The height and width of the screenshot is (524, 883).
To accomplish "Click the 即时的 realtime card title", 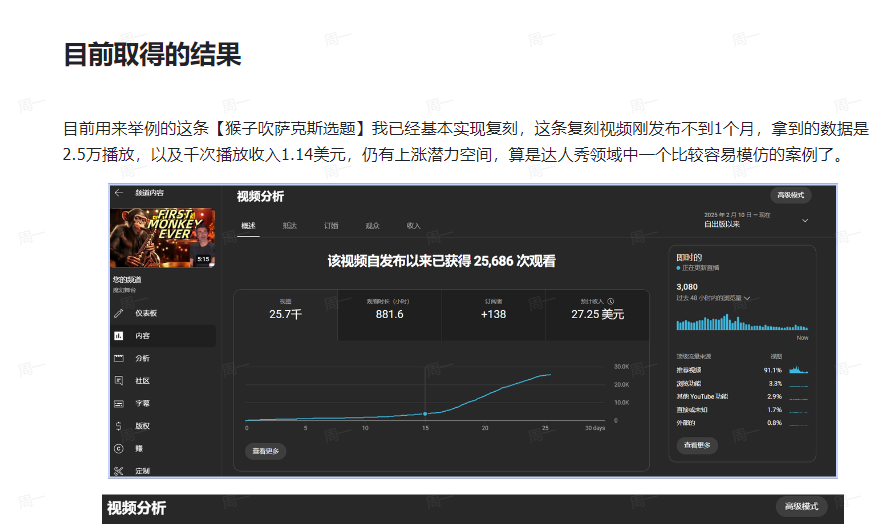I will point(689,257).
